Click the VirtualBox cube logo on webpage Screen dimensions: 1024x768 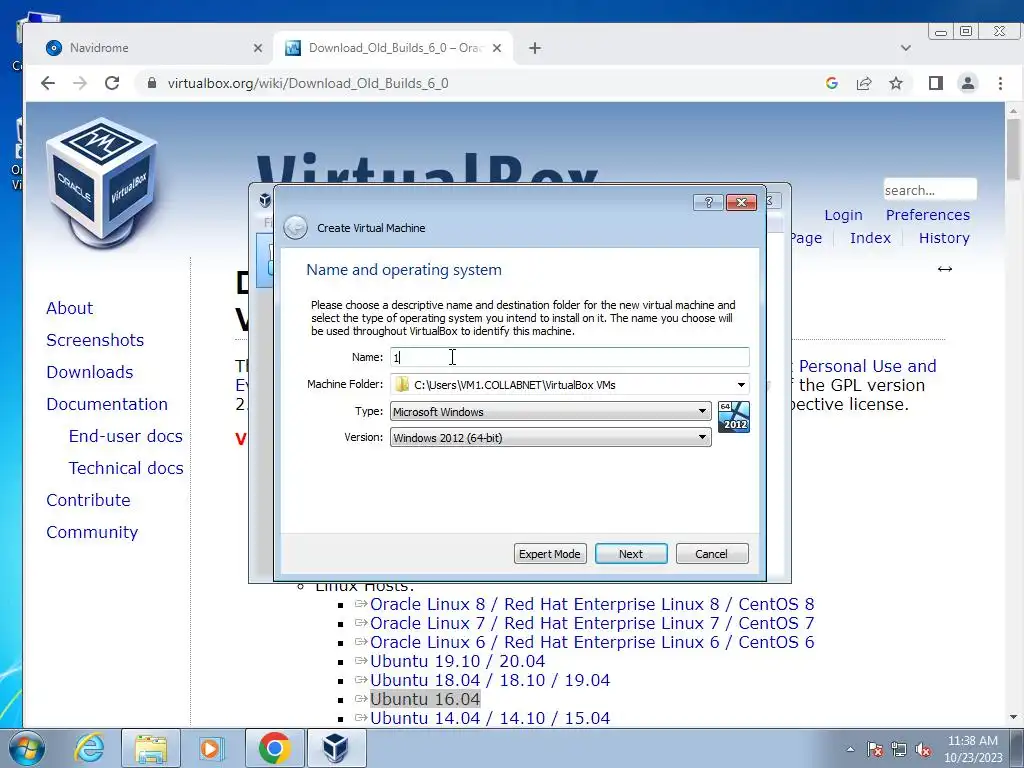[x=103, y=182]
